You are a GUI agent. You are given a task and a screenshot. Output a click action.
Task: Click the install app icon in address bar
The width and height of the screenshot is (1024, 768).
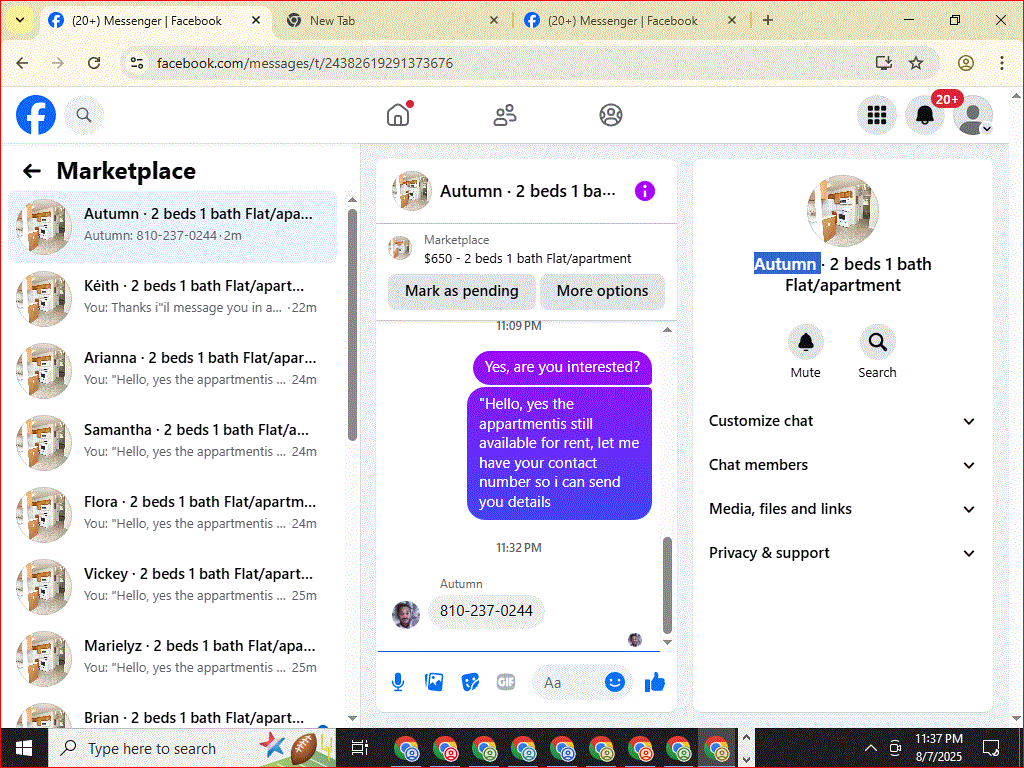pyautogui.click(x=884, y=63)
